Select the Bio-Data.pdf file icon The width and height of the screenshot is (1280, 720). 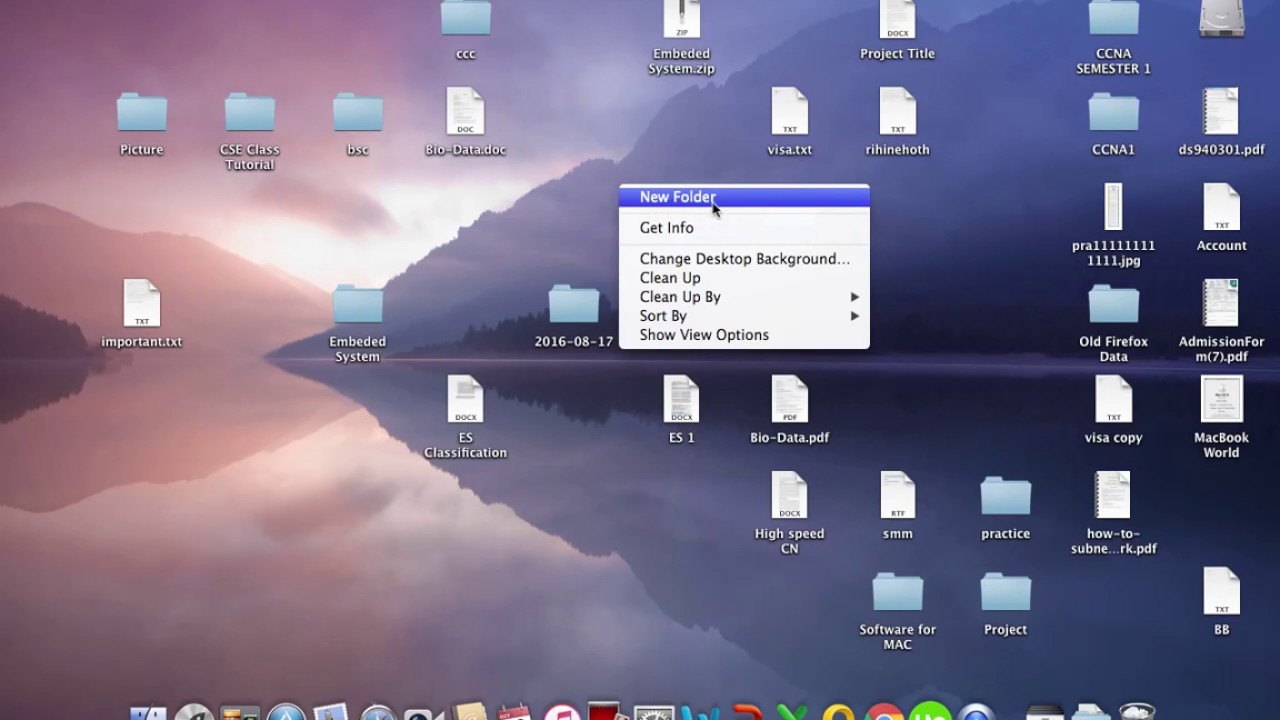pos(790,399)
